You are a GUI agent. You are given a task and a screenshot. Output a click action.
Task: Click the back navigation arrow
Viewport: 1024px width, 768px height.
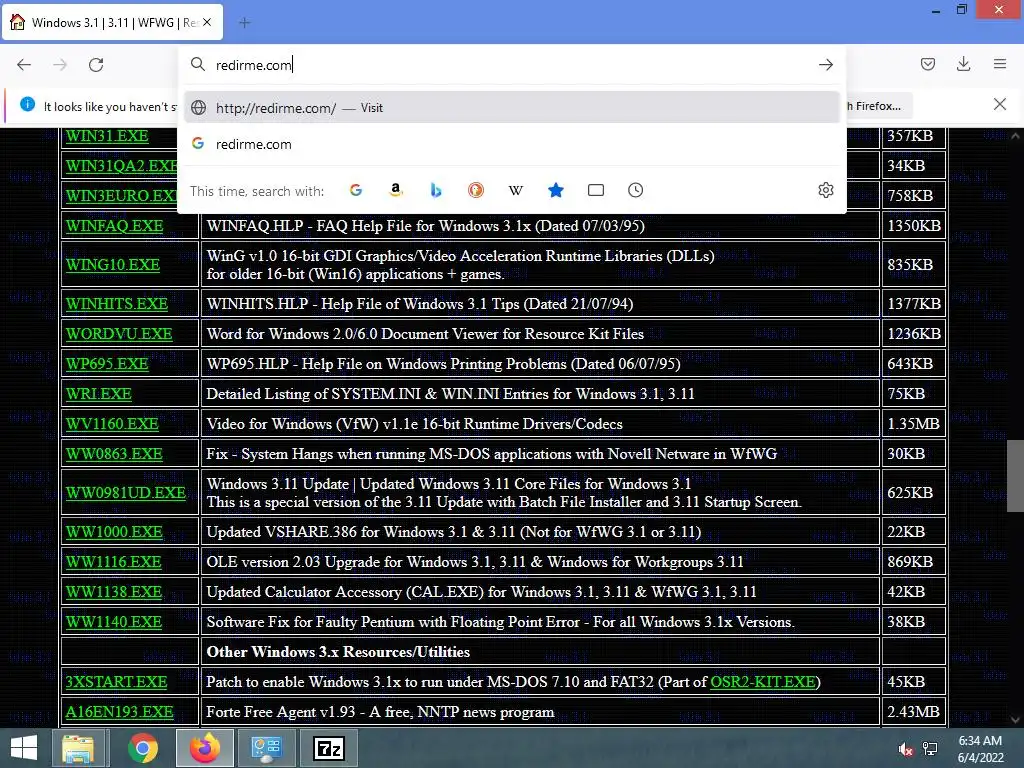[24, 65]
